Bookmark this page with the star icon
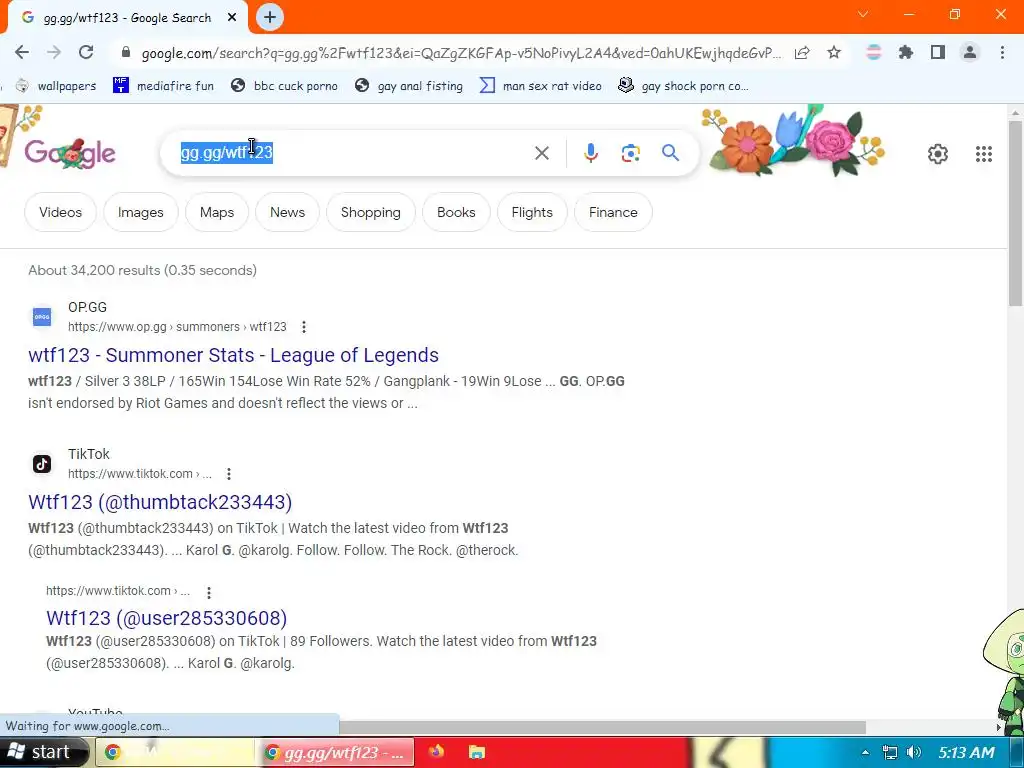This screenshot has width=1024, height=768. [834, 53]
